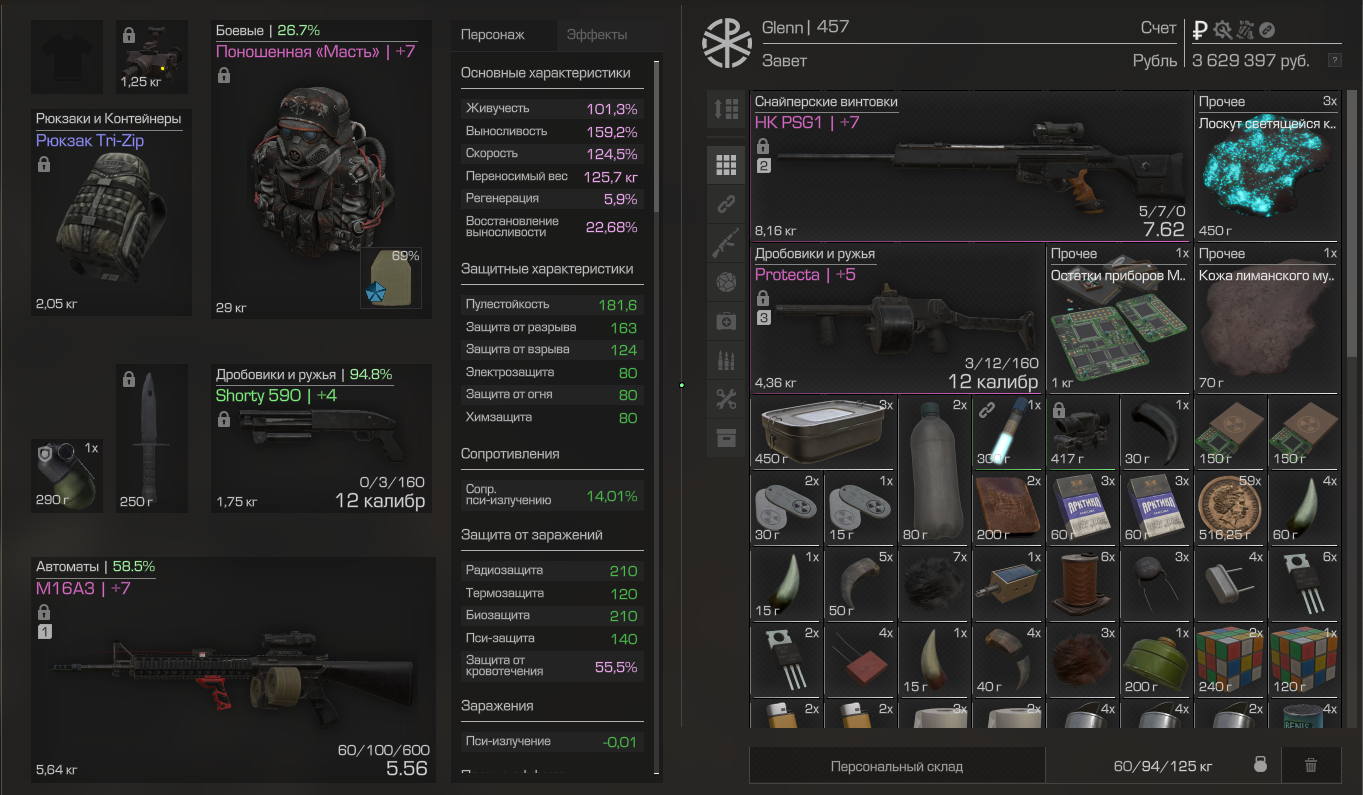The width and height of the screenshot is (1363, 795).
Task: Click the sort inventory items icon
Action: (x=726, y=109)
